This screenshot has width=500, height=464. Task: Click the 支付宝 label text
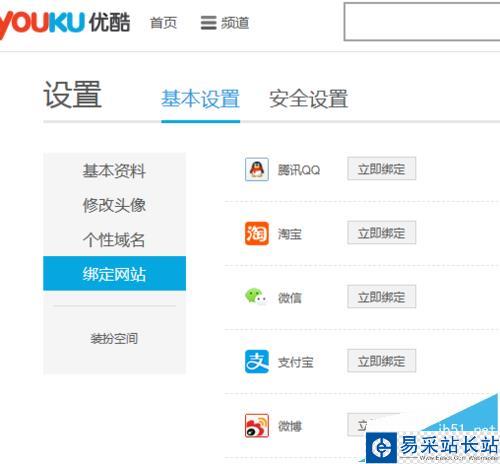(296, 362)
